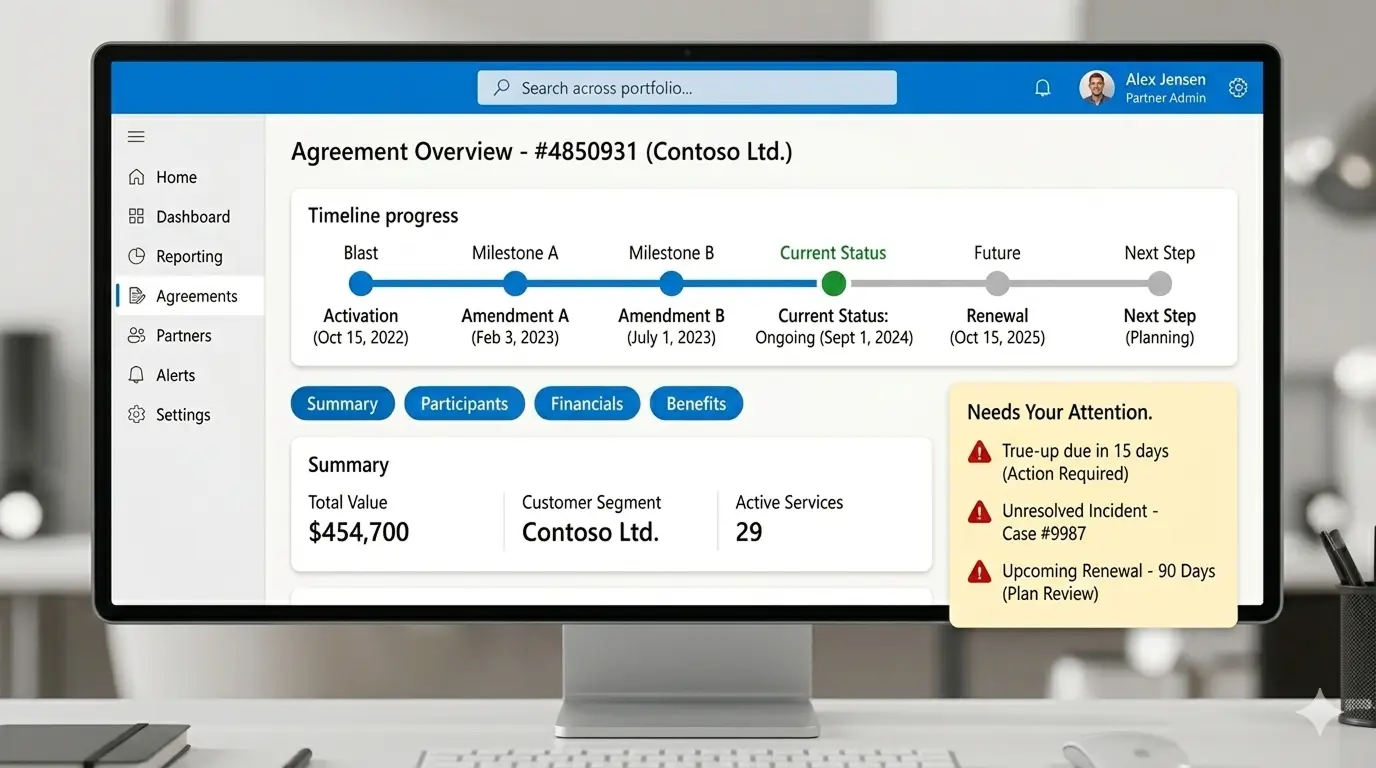Open the Partners people icon

136,335
